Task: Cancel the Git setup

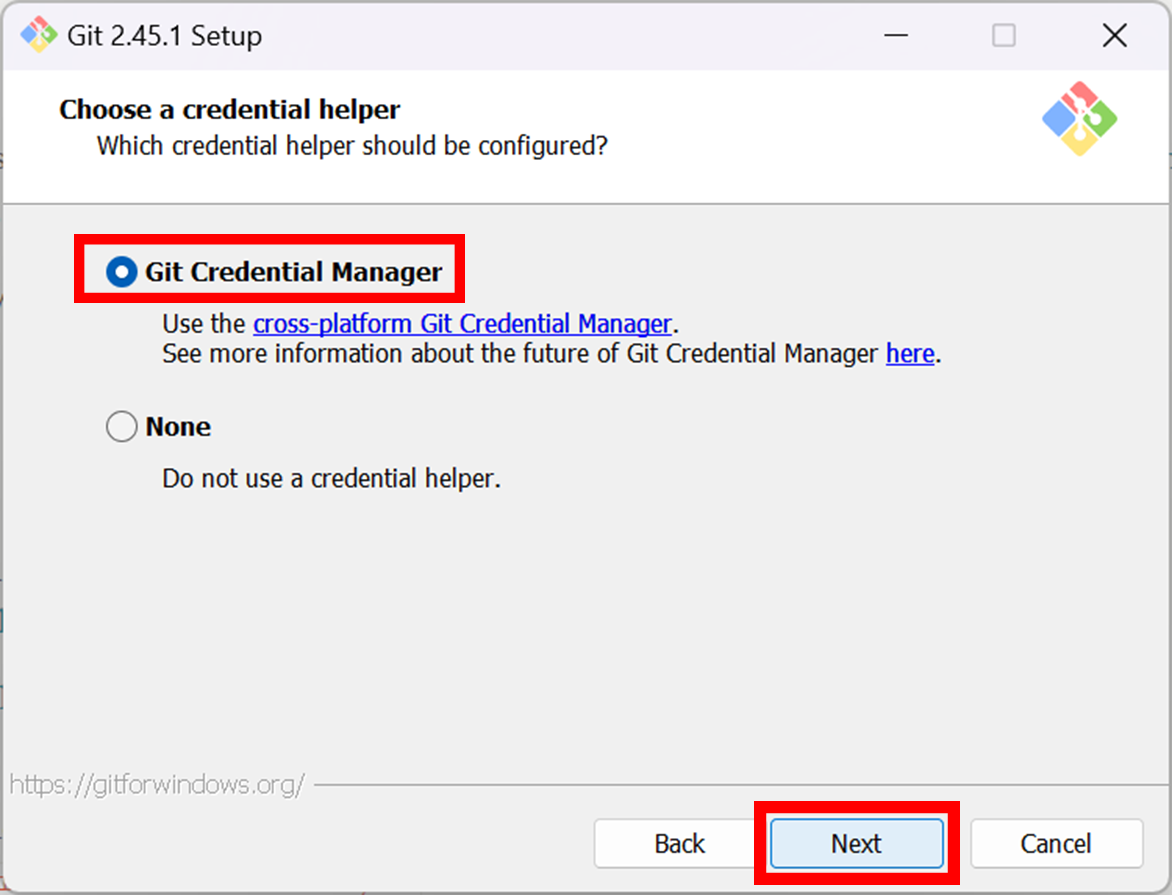Action: pos(1056,843)
